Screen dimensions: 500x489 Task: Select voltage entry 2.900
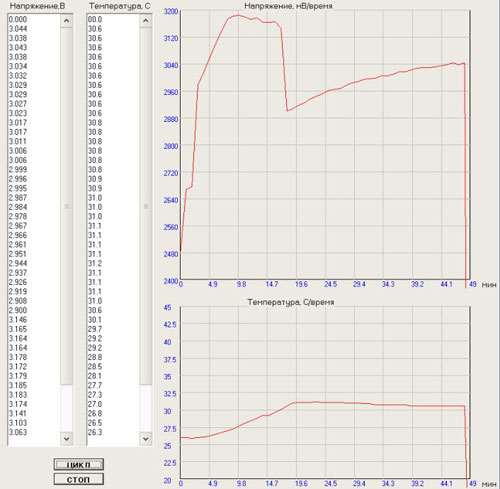(18, 310)
